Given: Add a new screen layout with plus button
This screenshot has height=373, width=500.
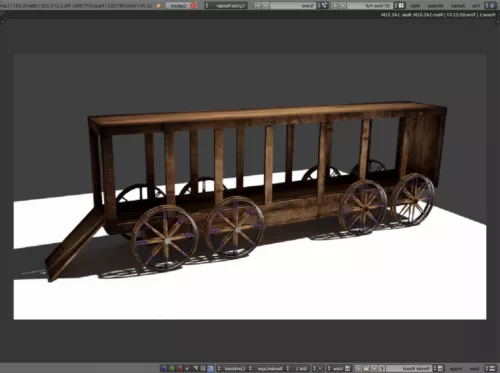Looking at the screenshot, I should (342, 6).
